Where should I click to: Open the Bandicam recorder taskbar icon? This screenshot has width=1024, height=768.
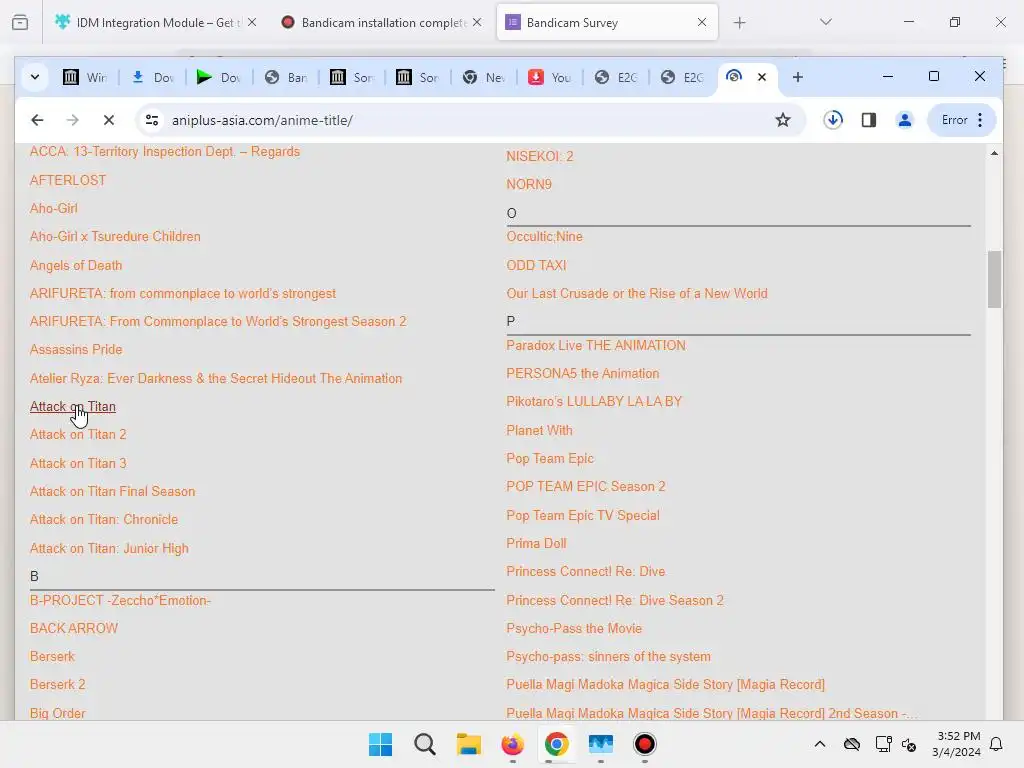click(645, 744)
